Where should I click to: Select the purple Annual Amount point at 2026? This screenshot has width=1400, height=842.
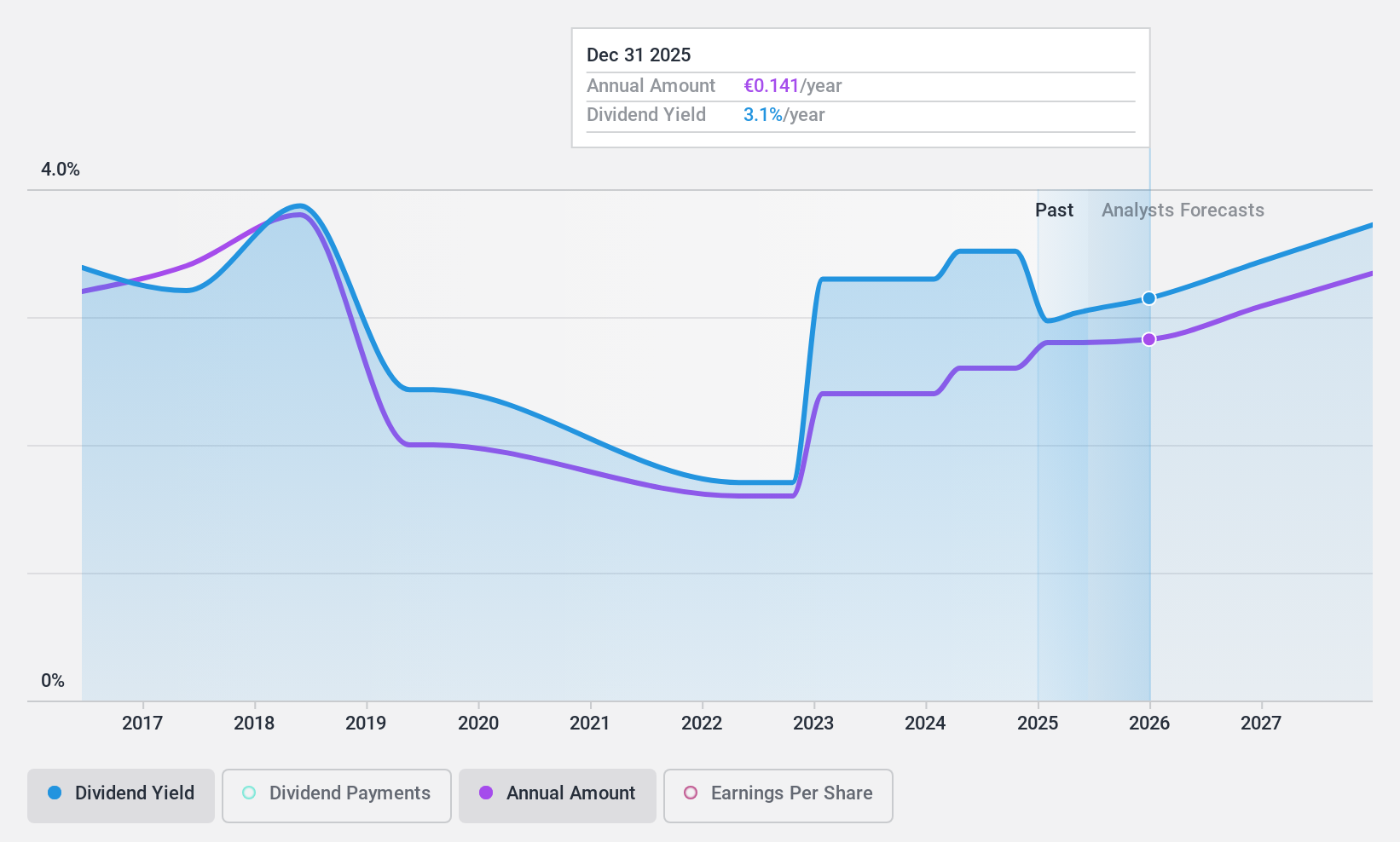coord(1149,339)
